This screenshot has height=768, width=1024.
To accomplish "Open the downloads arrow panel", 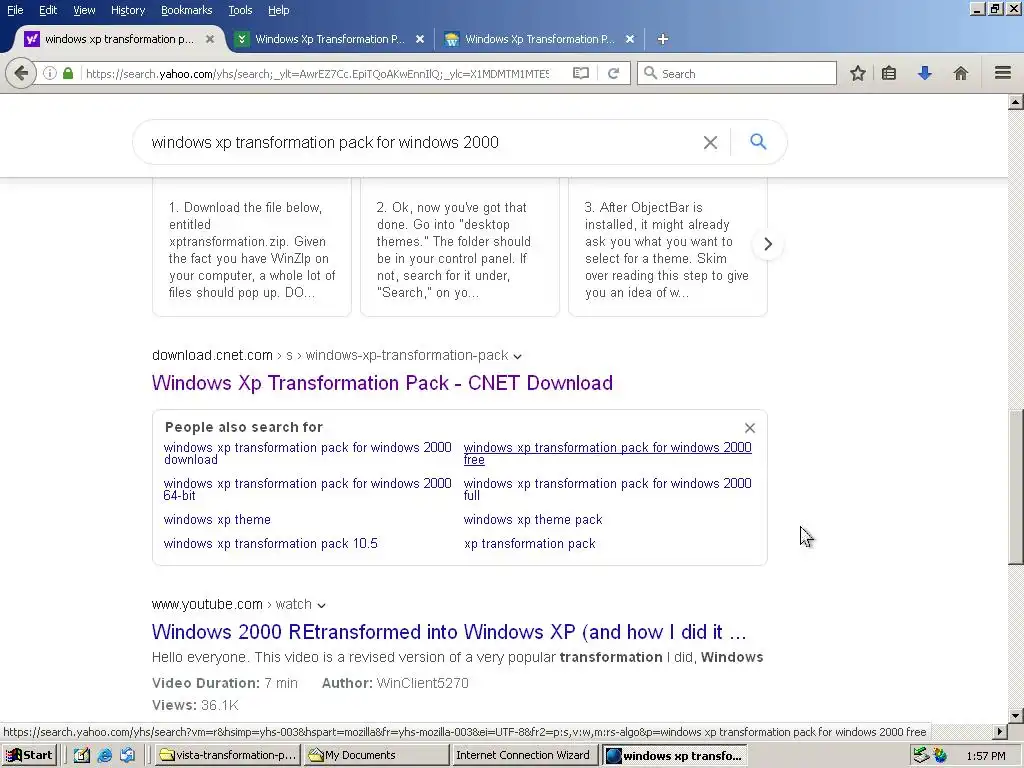I will tap(925, 73).
